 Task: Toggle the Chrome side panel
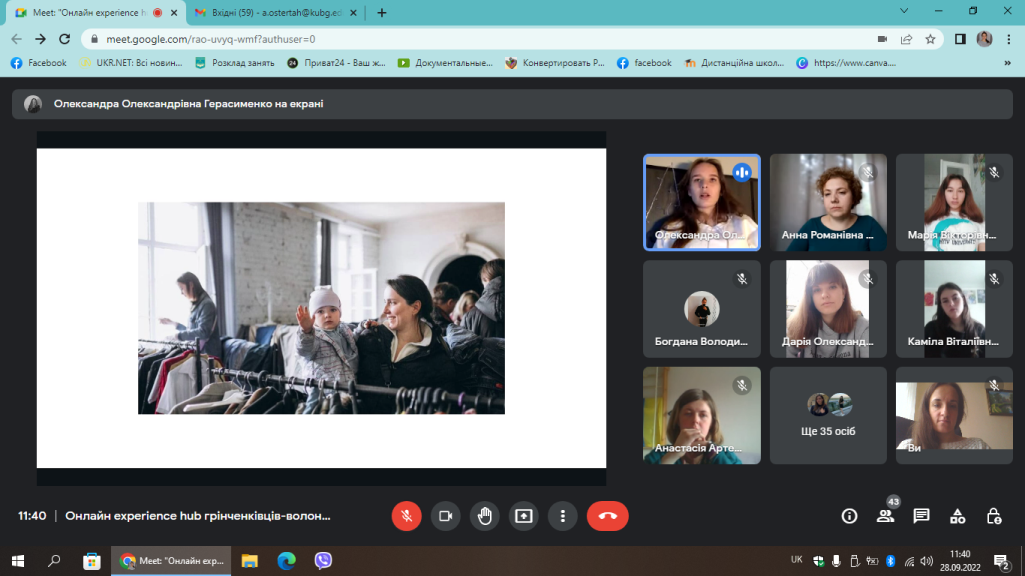click(x=960, y=39)
